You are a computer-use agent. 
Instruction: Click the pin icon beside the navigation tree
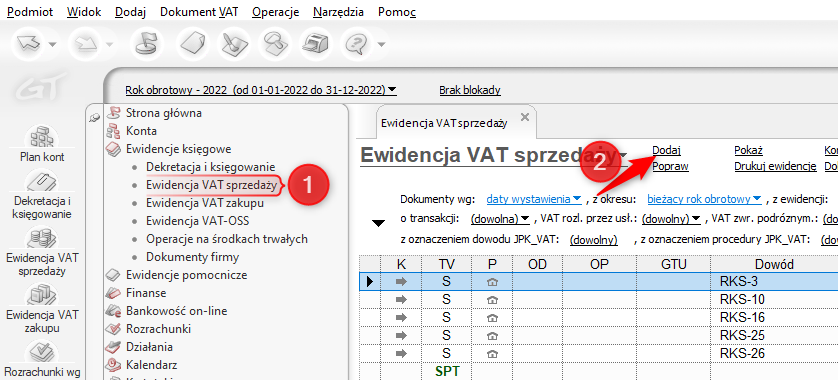(95, 117)
